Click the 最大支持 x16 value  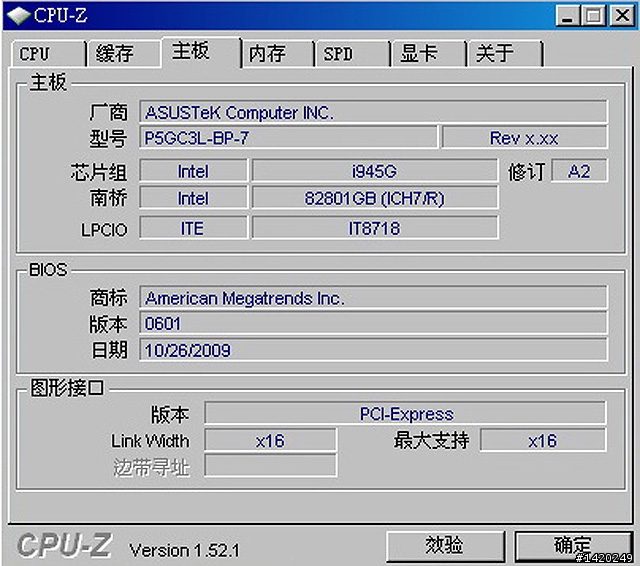point(543,440)
